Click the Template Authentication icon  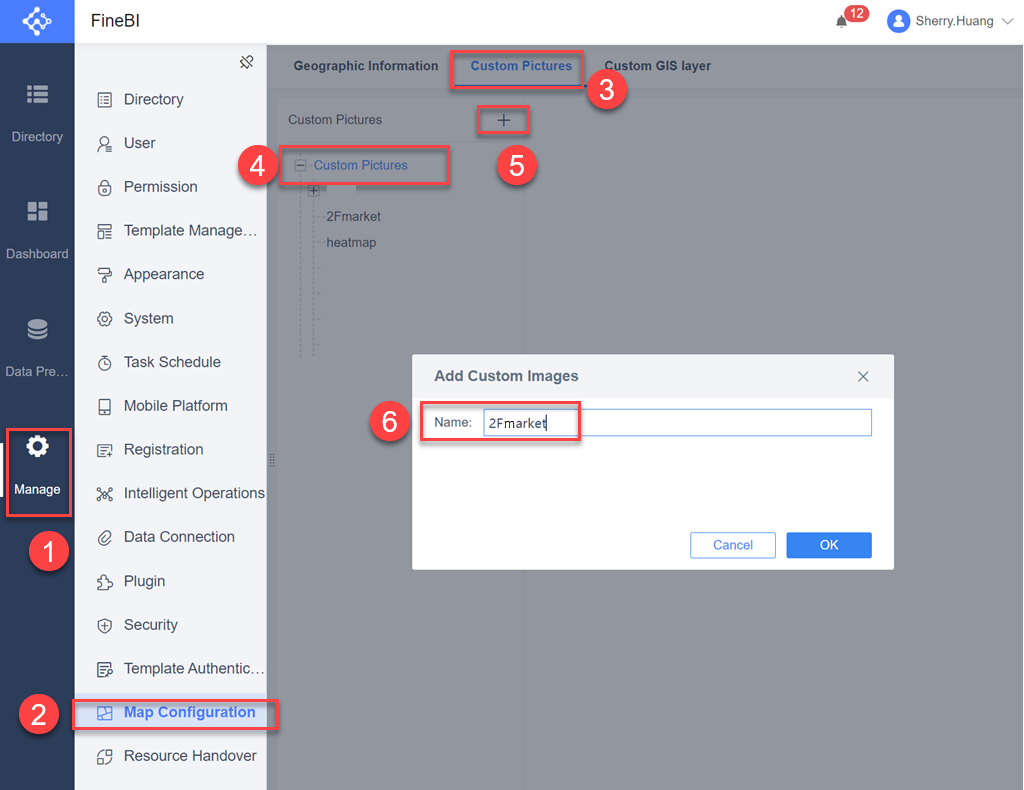[x=104, y=669]
